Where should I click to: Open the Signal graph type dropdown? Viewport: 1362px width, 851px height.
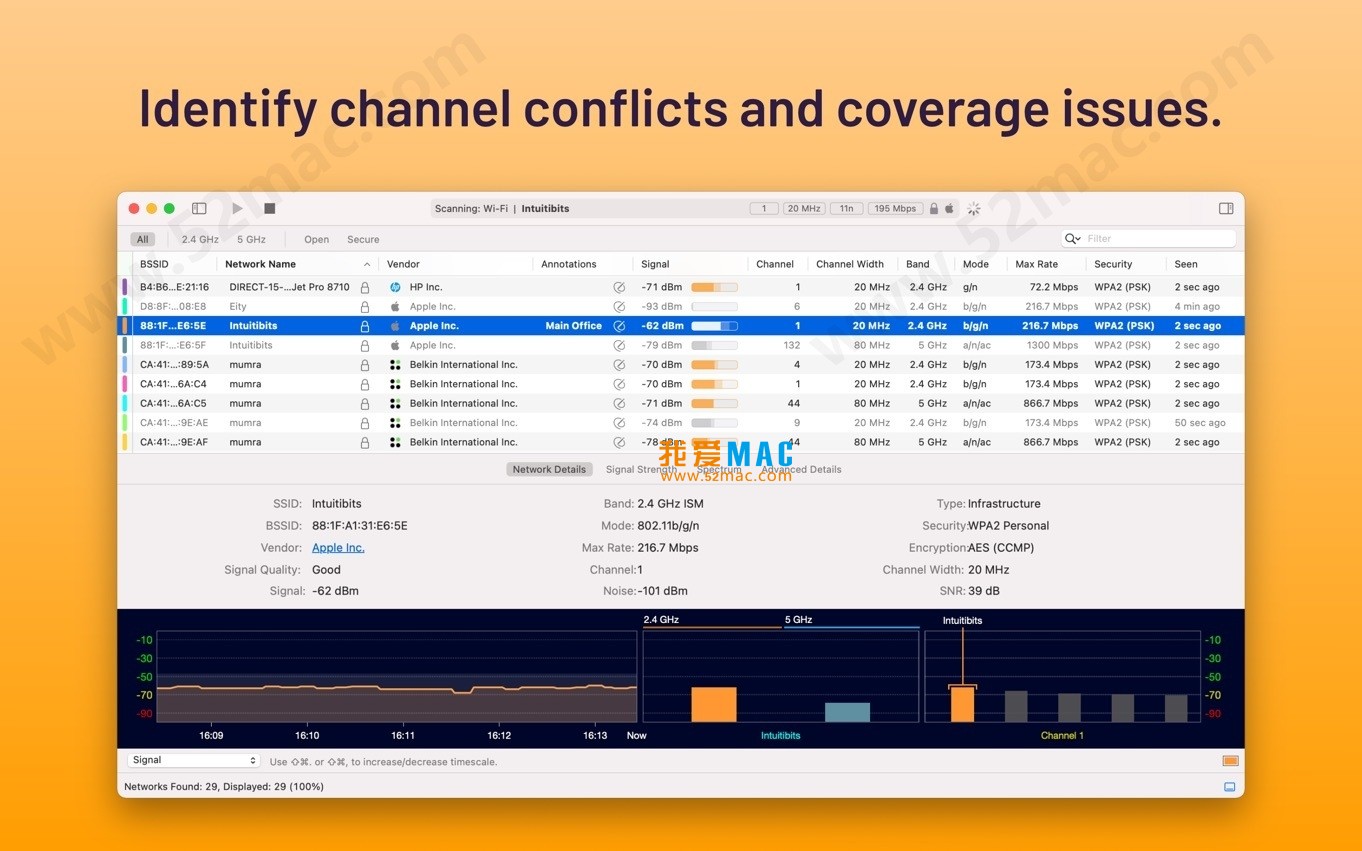click(x=194, y=761)
